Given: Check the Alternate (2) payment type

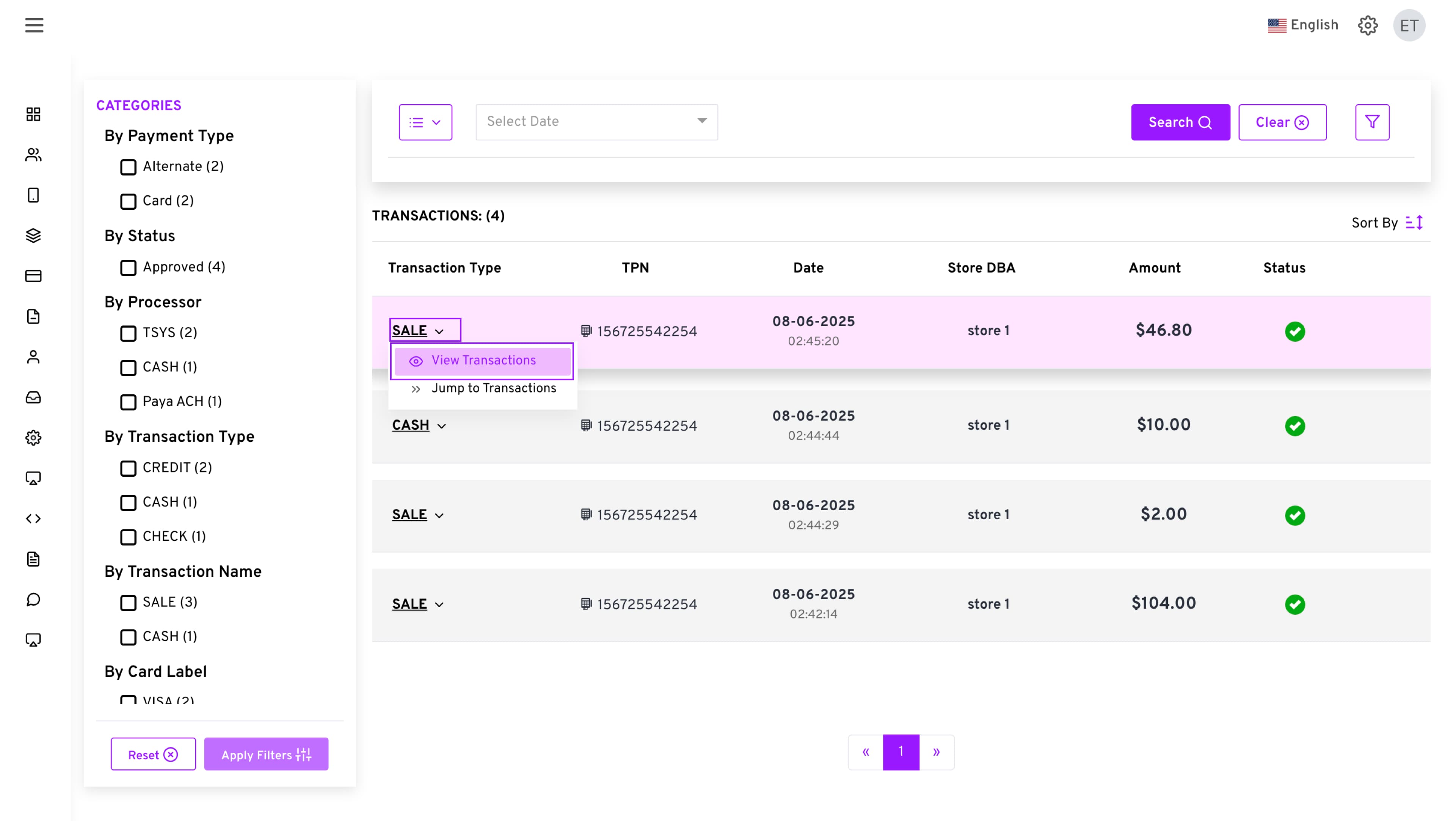Looking at the screenshot, I should click(128, 167).
